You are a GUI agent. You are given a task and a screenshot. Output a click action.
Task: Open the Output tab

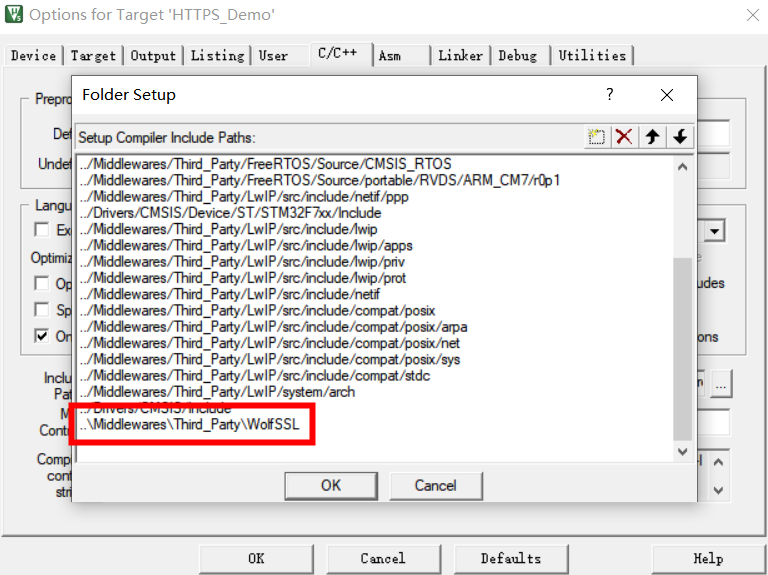(153, 55)
